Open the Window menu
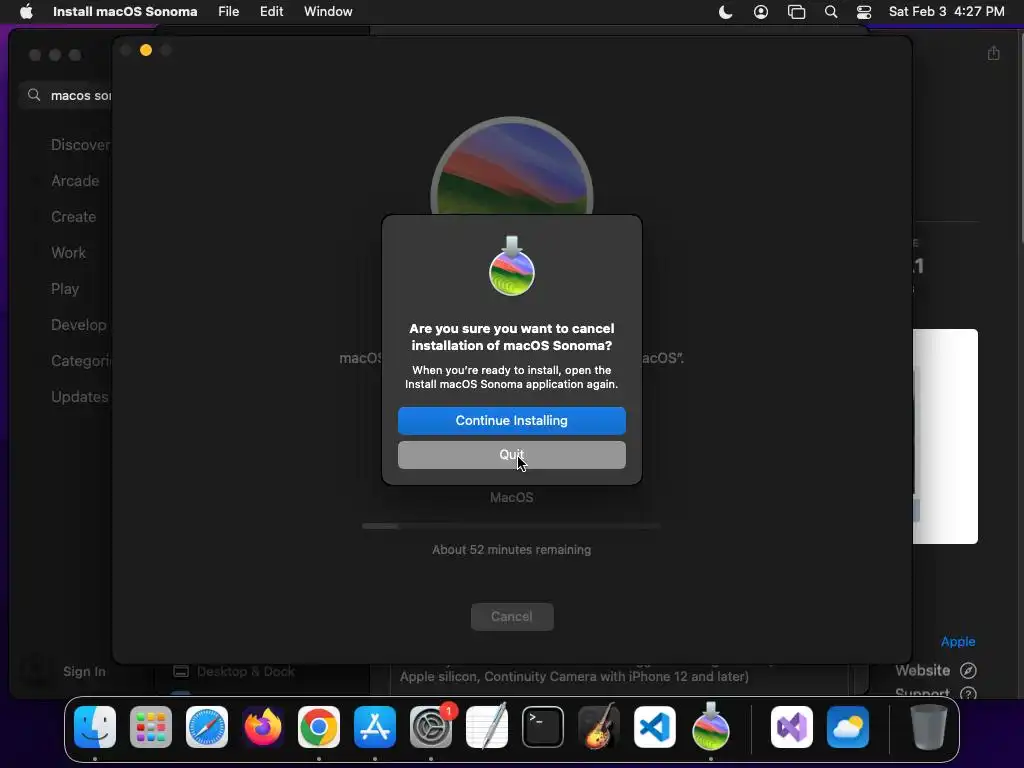The height and width of the screenshot is (768, 1024). pyautogui.click(x=328, y=12)
